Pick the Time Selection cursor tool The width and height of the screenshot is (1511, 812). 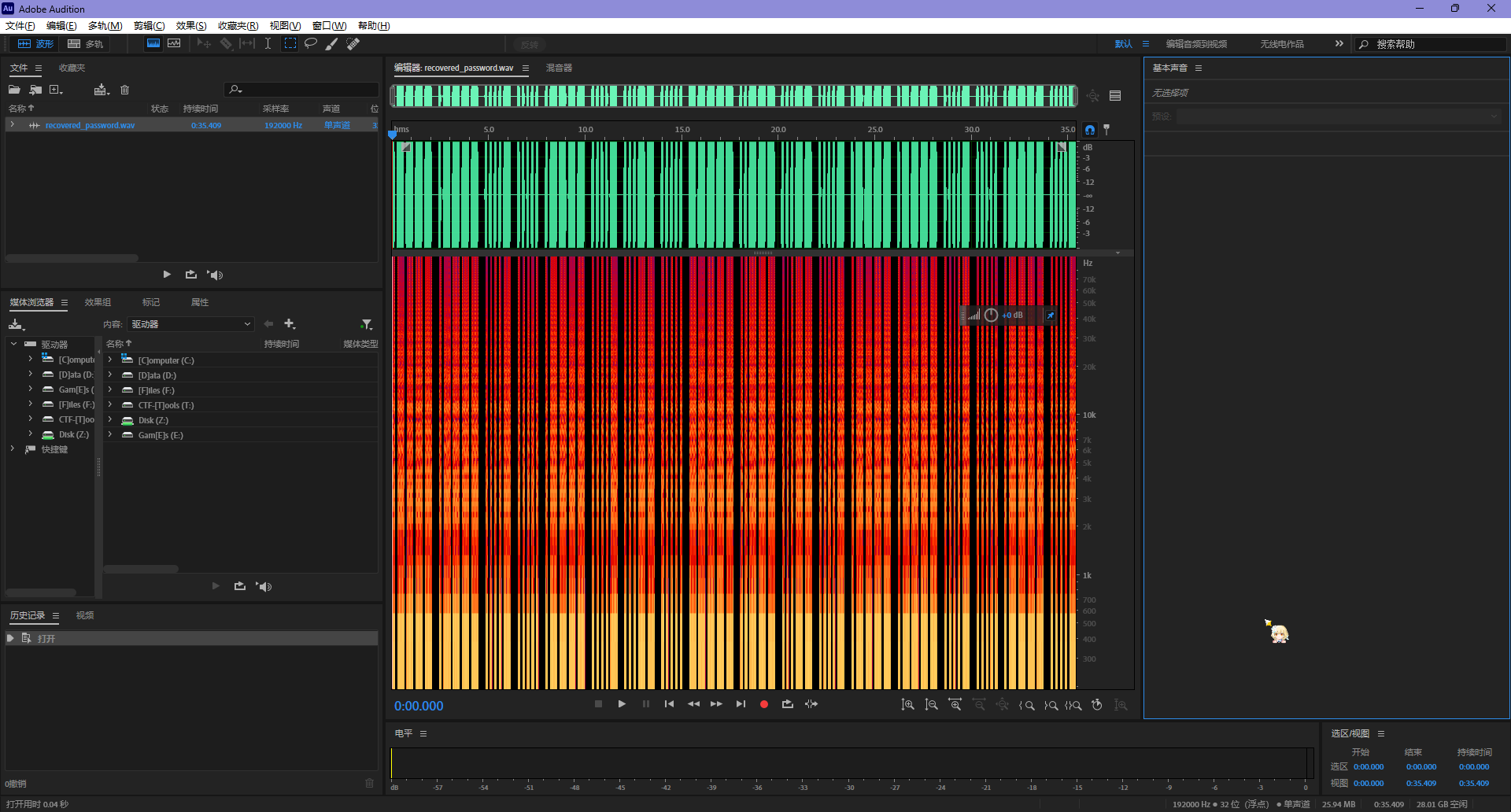coord(268,44)
